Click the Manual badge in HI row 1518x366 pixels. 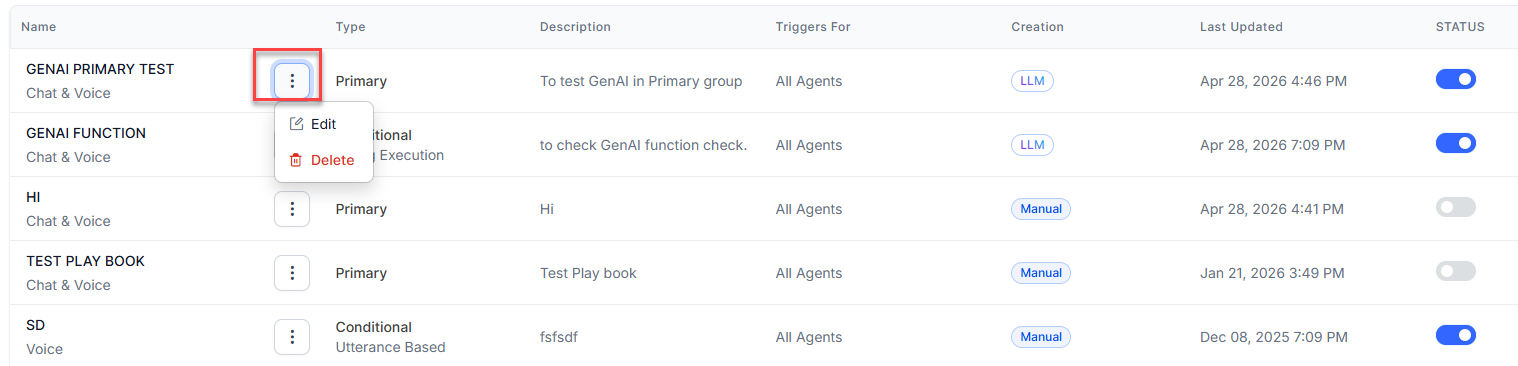pyautogui.click(x=1041, y=209)
